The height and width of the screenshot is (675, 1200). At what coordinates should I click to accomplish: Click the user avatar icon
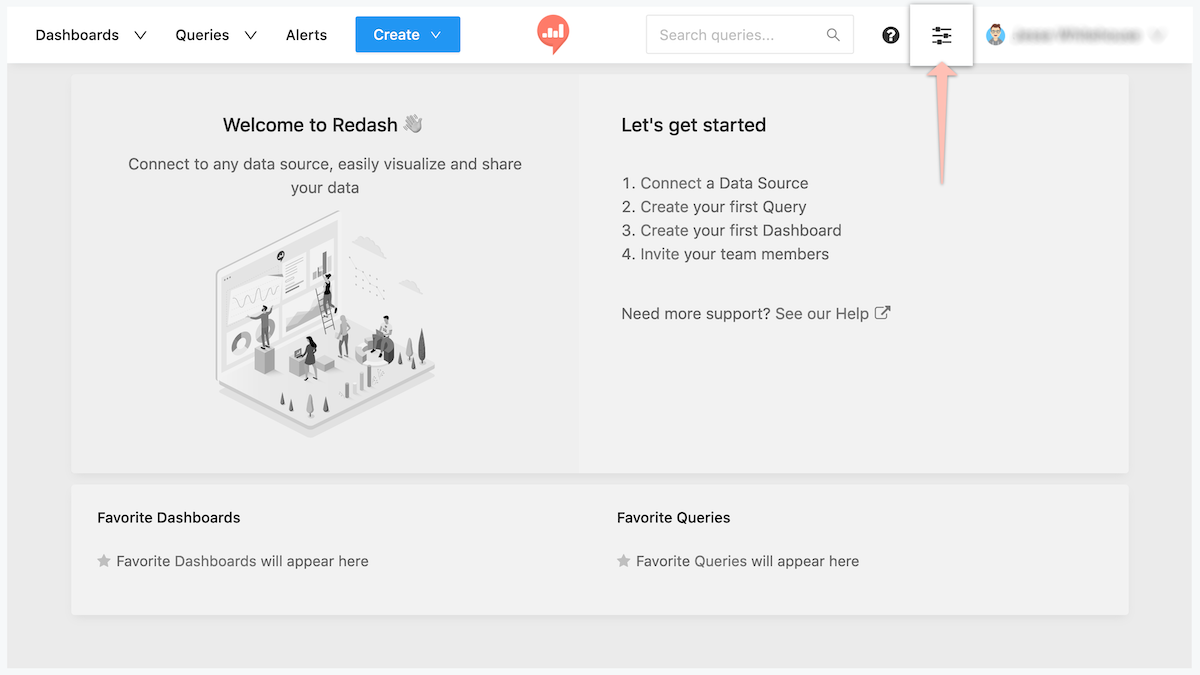click(x=995, y=35)
